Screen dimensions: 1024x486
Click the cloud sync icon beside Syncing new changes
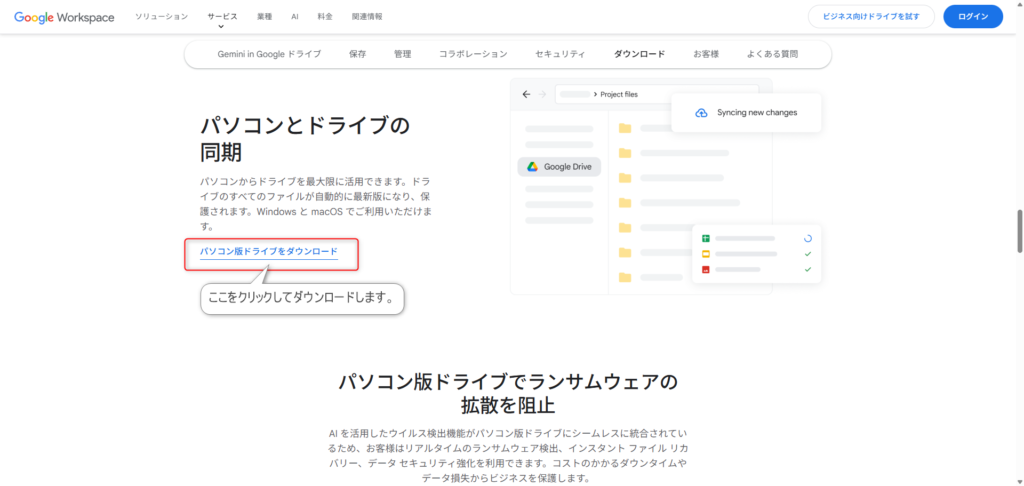tap(701, 113)
